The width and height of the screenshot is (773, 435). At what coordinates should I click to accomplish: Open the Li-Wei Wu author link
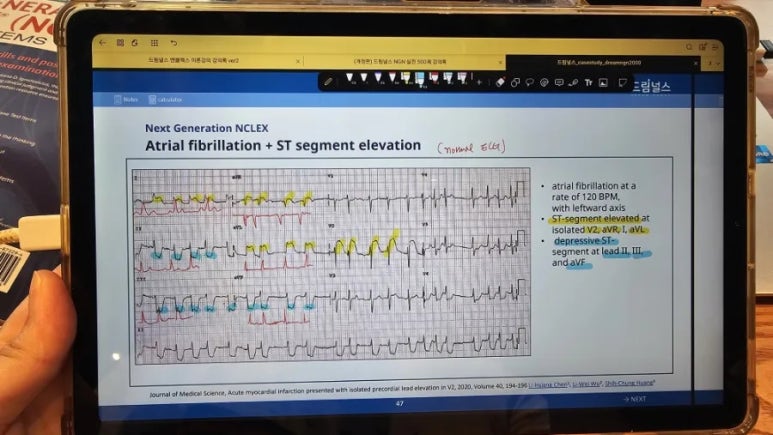[587, 384]
